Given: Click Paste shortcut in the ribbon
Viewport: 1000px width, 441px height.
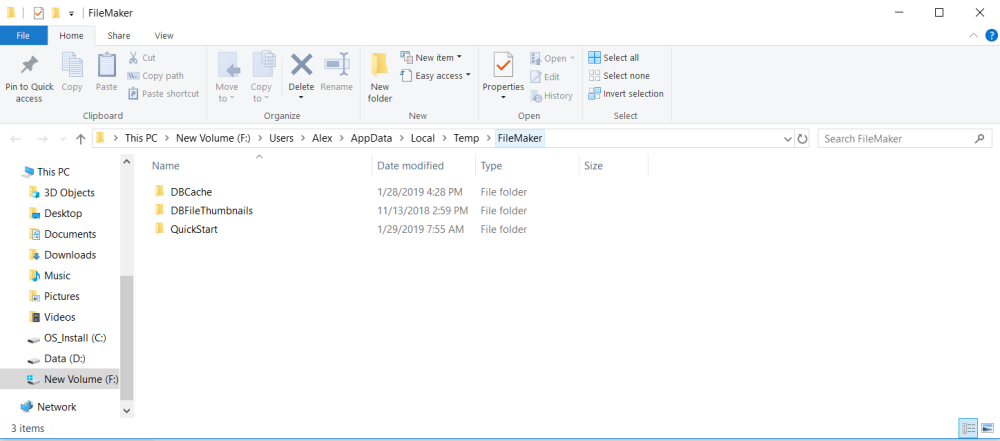Looking at the screenshot, I should click(x=164, y=93).
